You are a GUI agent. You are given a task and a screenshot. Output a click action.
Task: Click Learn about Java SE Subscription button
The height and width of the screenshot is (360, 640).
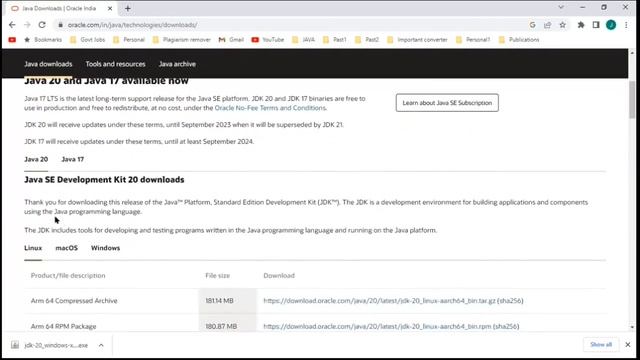point(447,103)
